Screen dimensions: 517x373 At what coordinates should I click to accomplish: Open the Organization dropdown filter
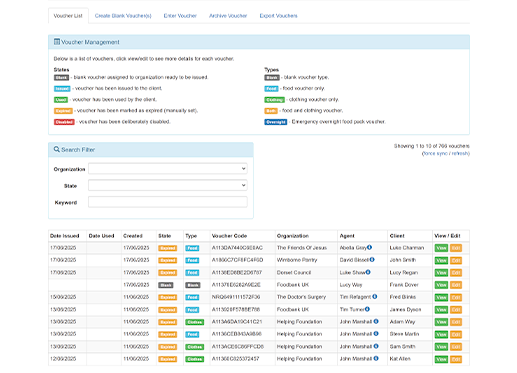(x=168, y=169)
